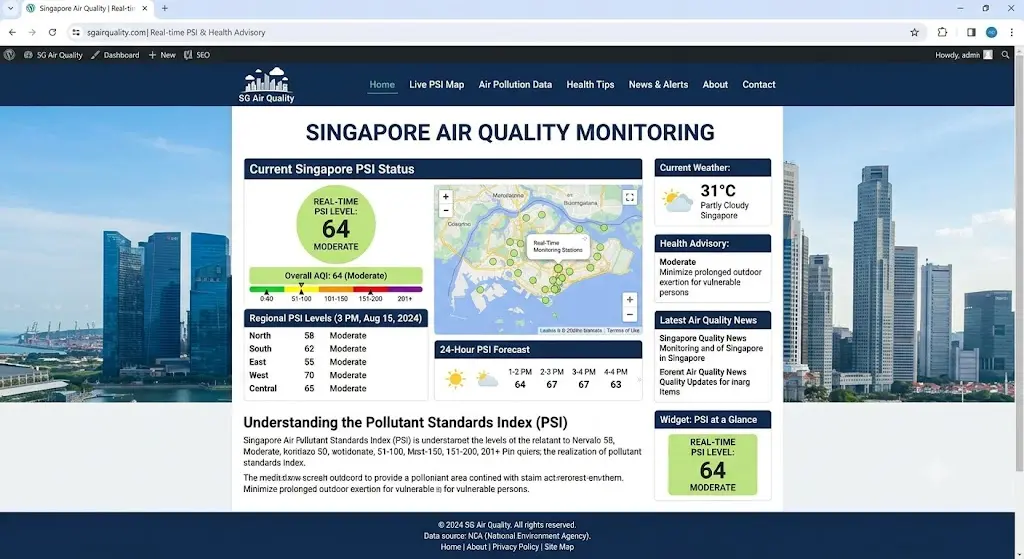Click the WordPress logo in admin bar
This screenshot has width=1024, height=559.
(x=9, y=55)
